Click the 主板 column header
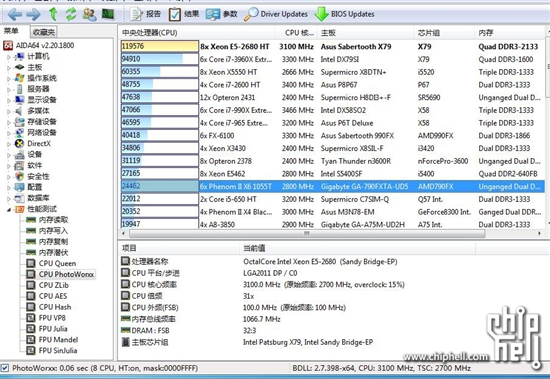Screen dimensions: 550x379 coord(365,33)
